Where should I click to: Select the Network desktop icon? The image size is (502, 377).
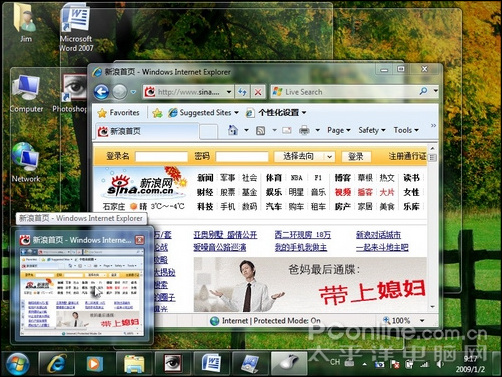tap(26, 162)
